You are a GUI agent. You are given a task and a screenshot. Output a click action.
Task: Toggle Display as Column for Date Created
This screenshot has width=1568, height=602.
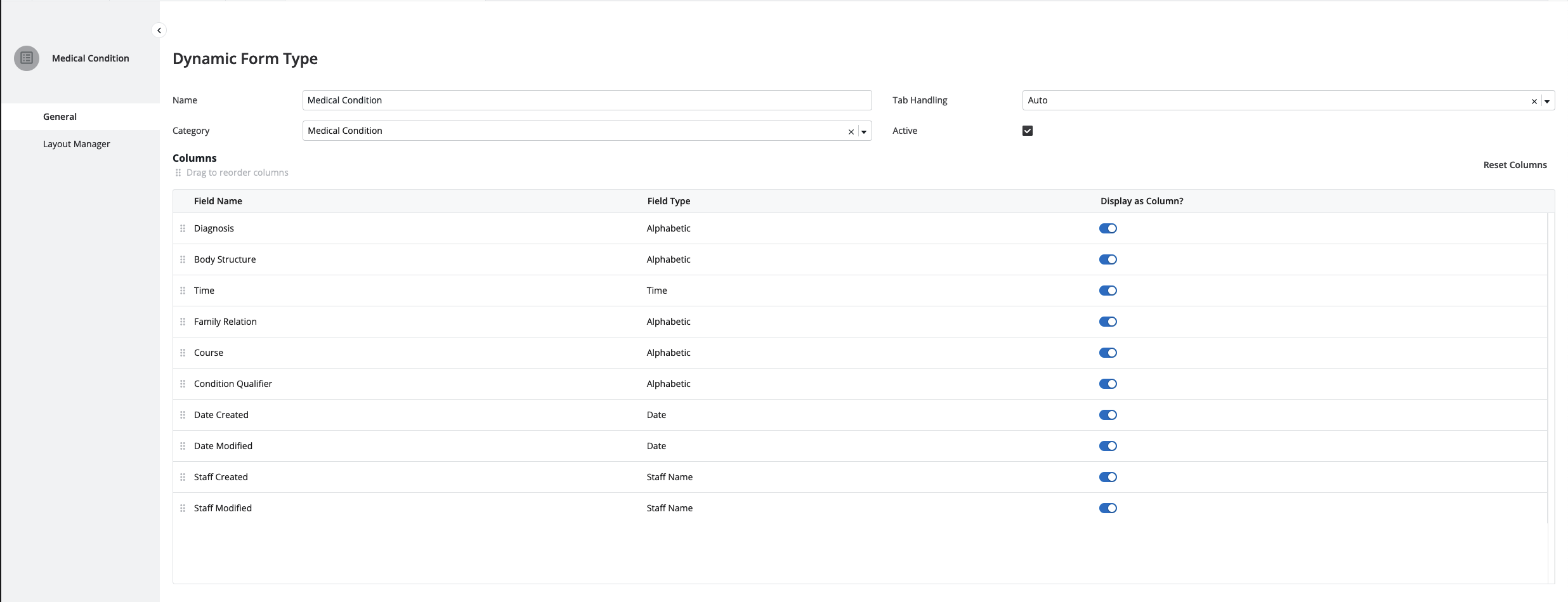tap(1108, 415)
